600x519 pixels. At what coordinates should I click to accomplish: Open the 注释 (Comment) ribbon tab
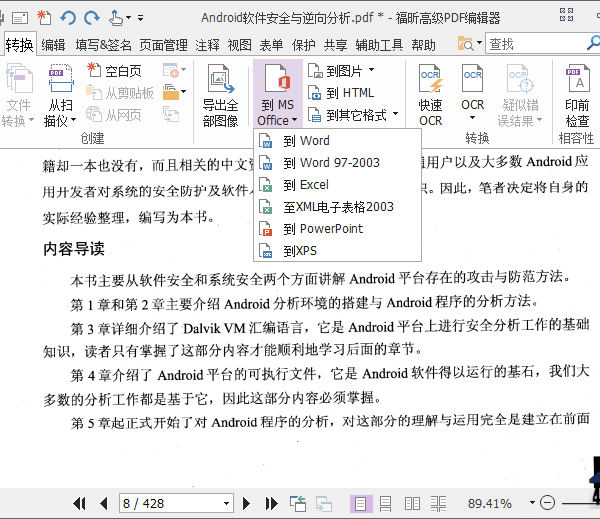coord(207,44)
